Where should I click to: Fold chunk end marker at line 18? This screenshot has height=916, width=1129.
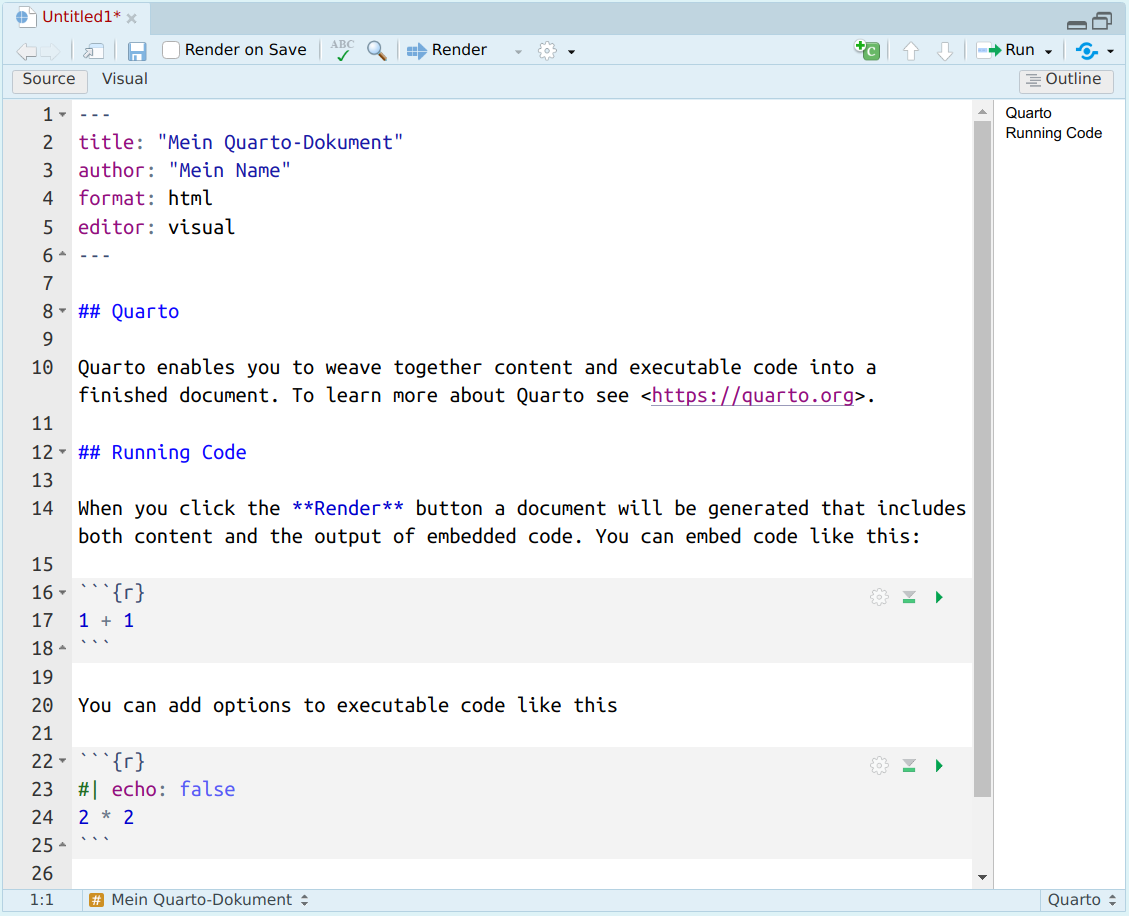click(x=63, y=648)
